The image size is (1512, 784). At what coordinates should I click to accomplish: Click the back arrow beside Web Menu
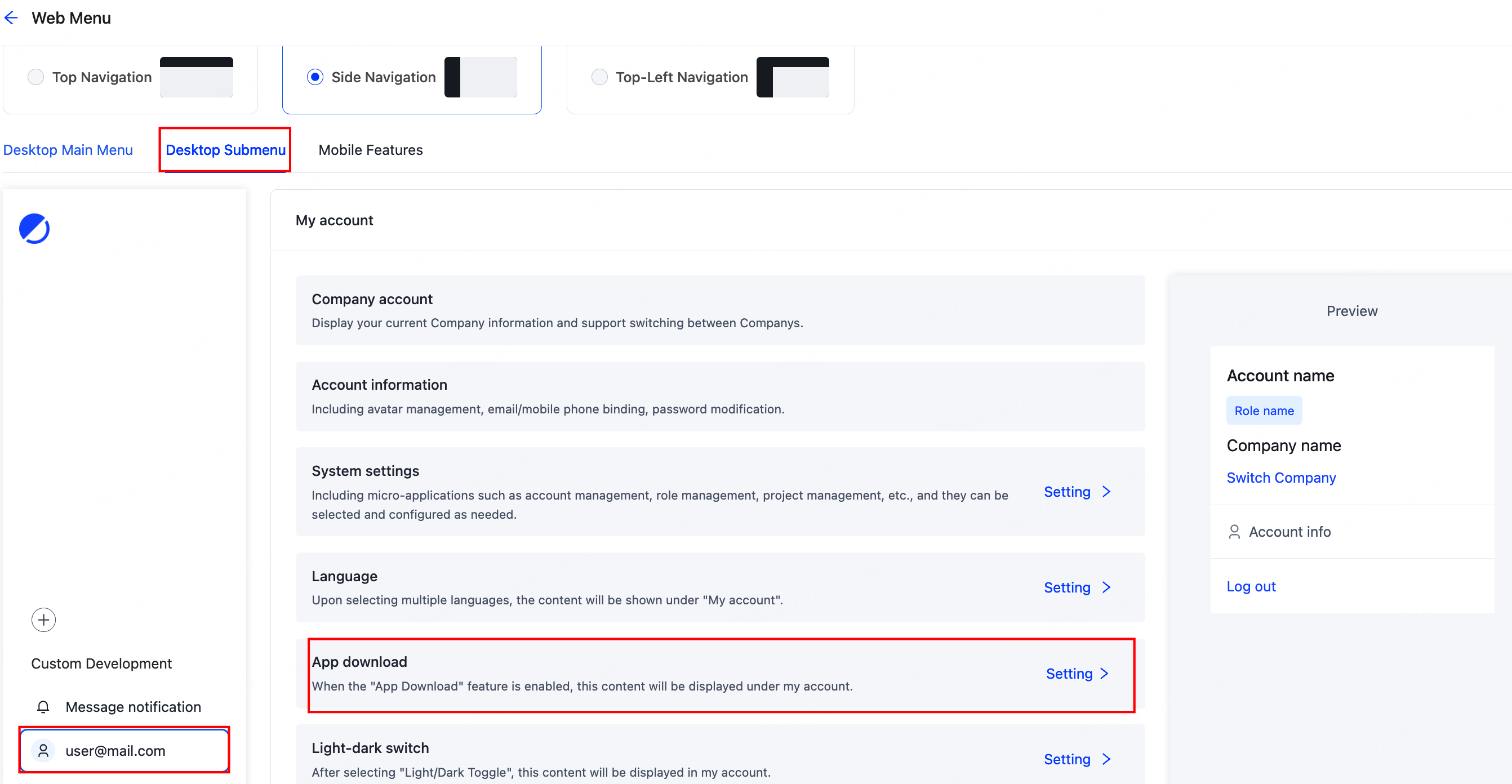point(11,18)
